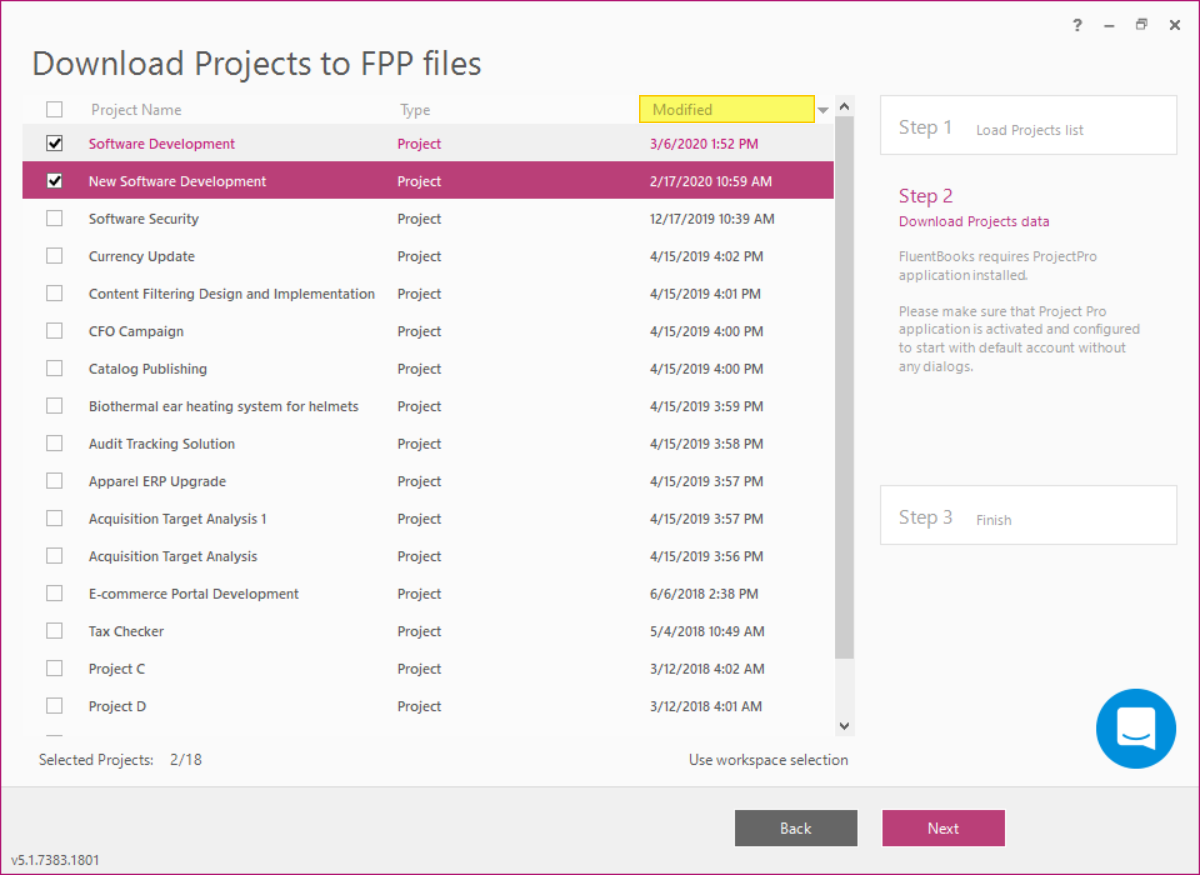Viewport: 1200px width, 875px height.
Task: Check the Software Security checkbox
Action: point(54,219)
